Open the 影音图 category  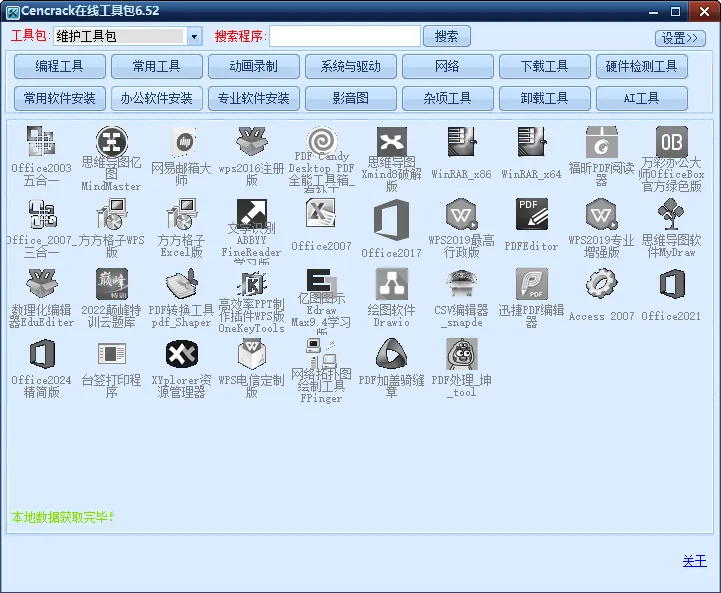click(351, 98)
